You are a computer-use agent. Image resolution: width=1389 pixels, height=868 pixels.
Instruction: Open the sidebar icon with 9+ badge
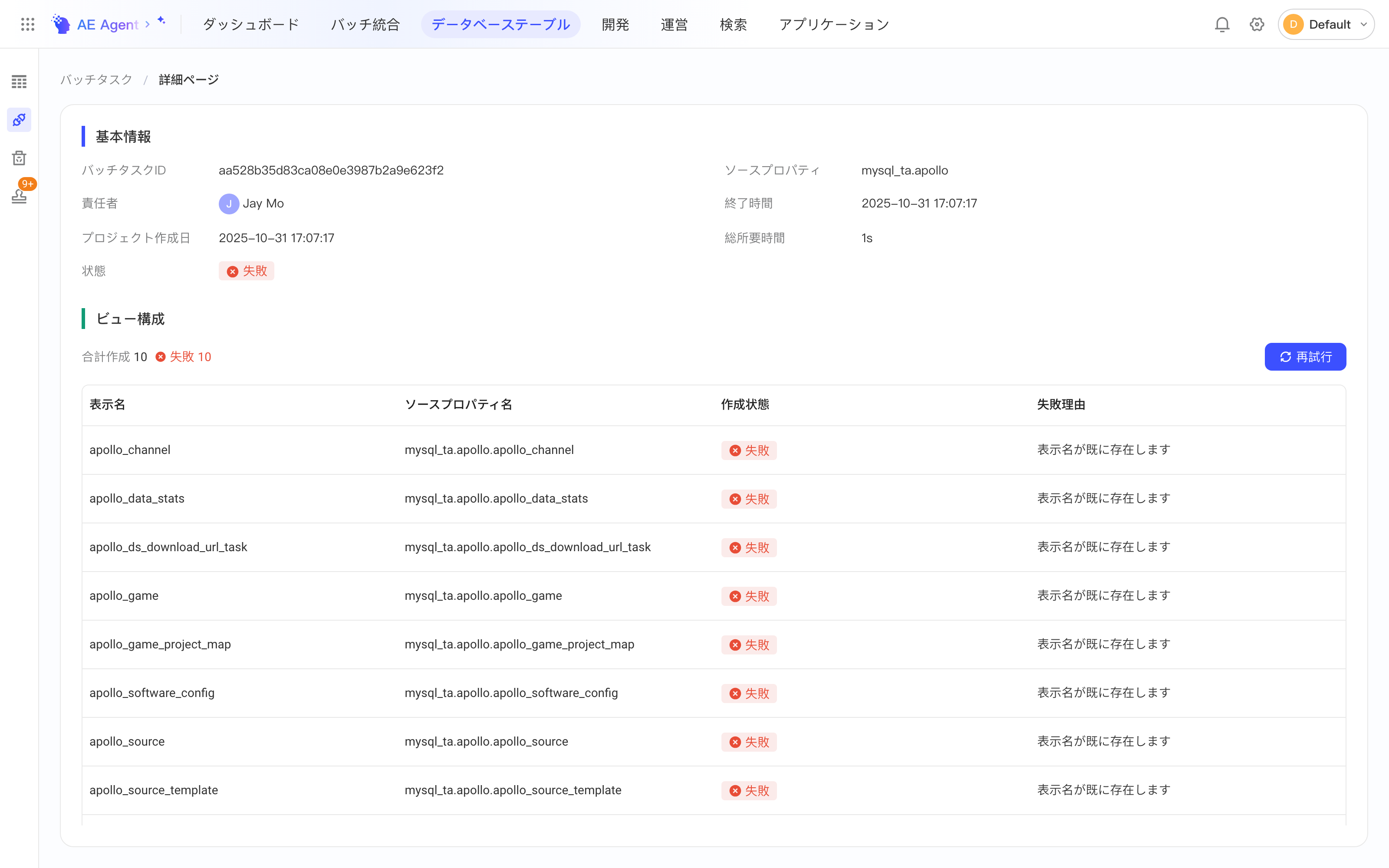click(x=19, y=196)
